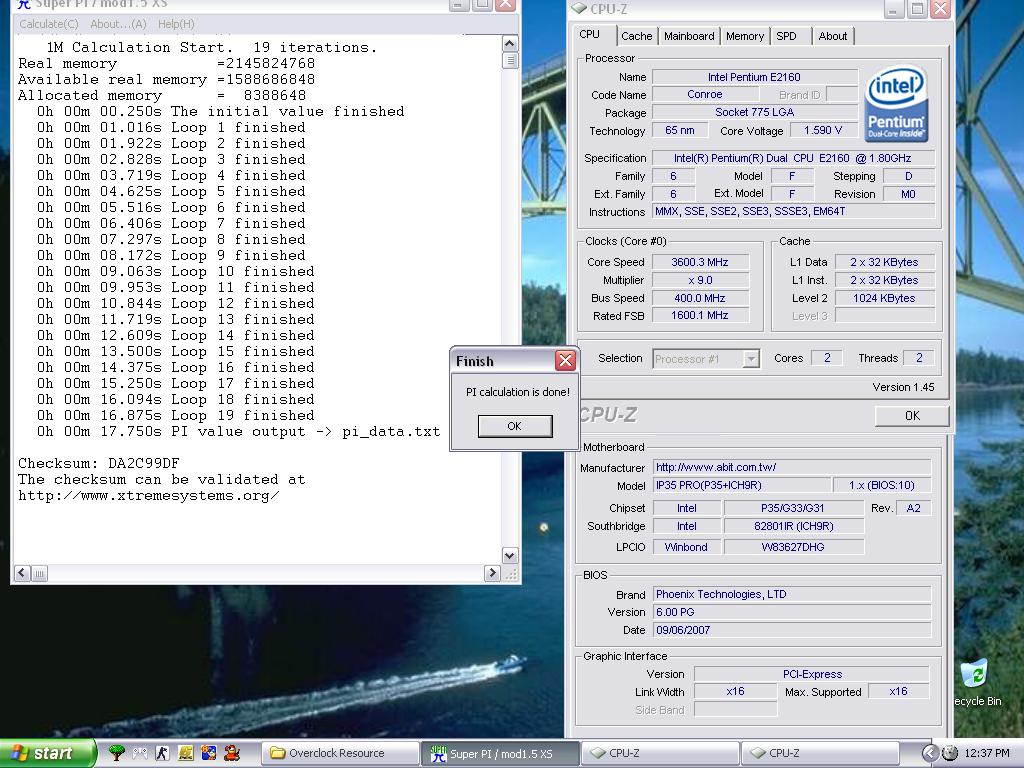This screenshot has height=768, width=1024.
Task: Switch to the Cache tab in CPU-Z
Action: (x=637, y=36)
